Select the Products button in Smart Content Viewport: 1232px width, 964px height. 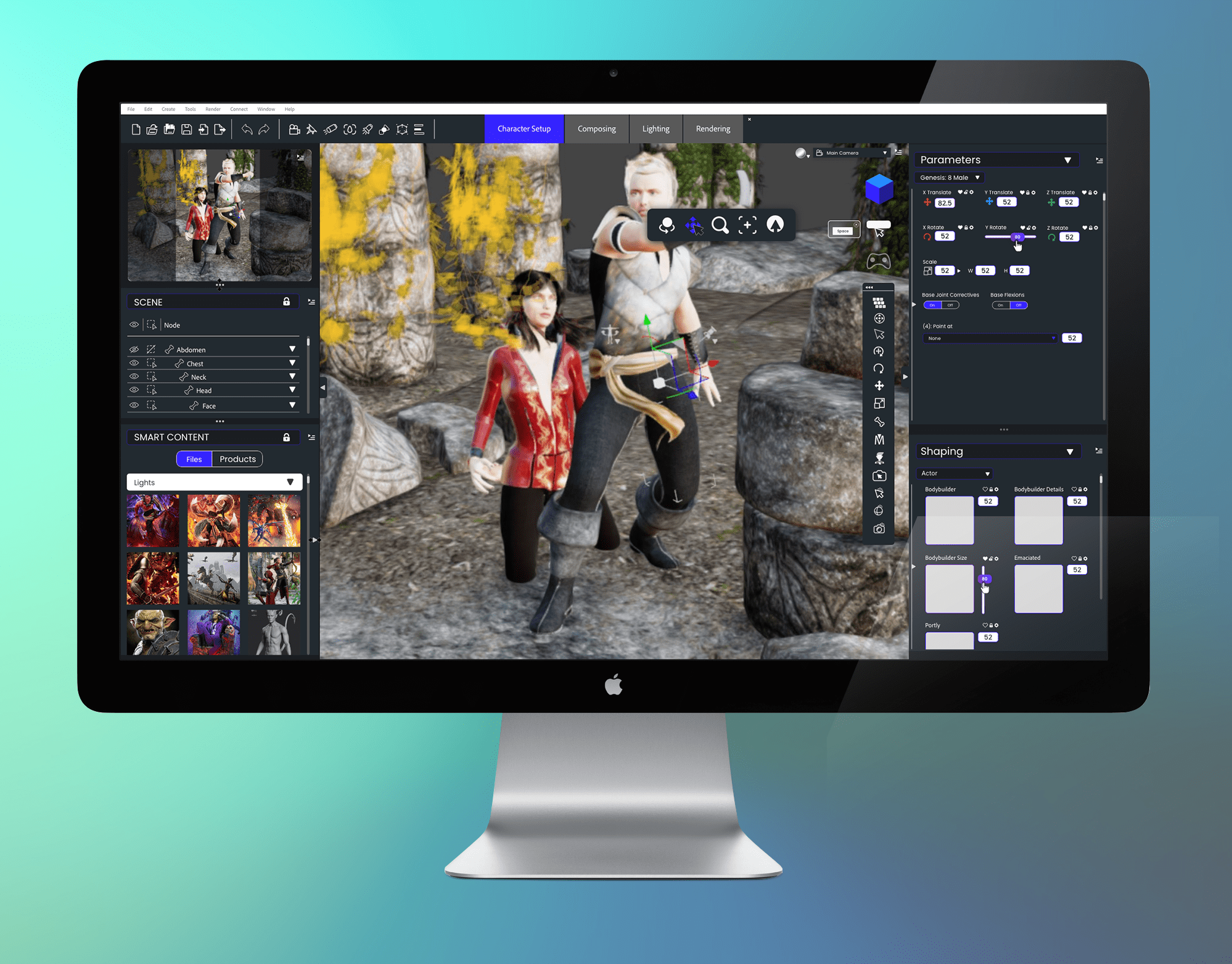237,459
